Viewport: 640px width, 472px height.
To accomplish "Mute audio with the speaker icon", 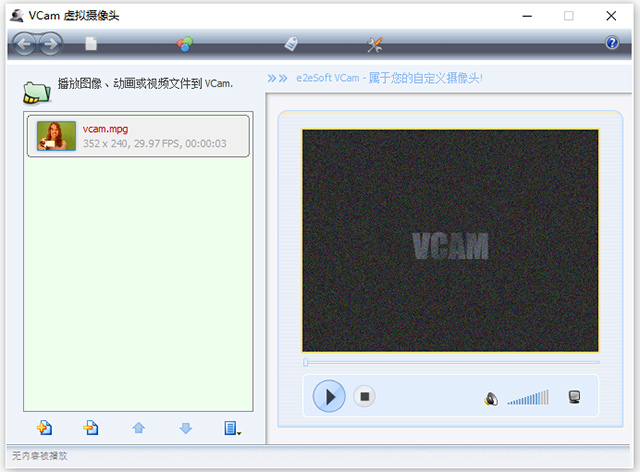I will coord(491,399).
